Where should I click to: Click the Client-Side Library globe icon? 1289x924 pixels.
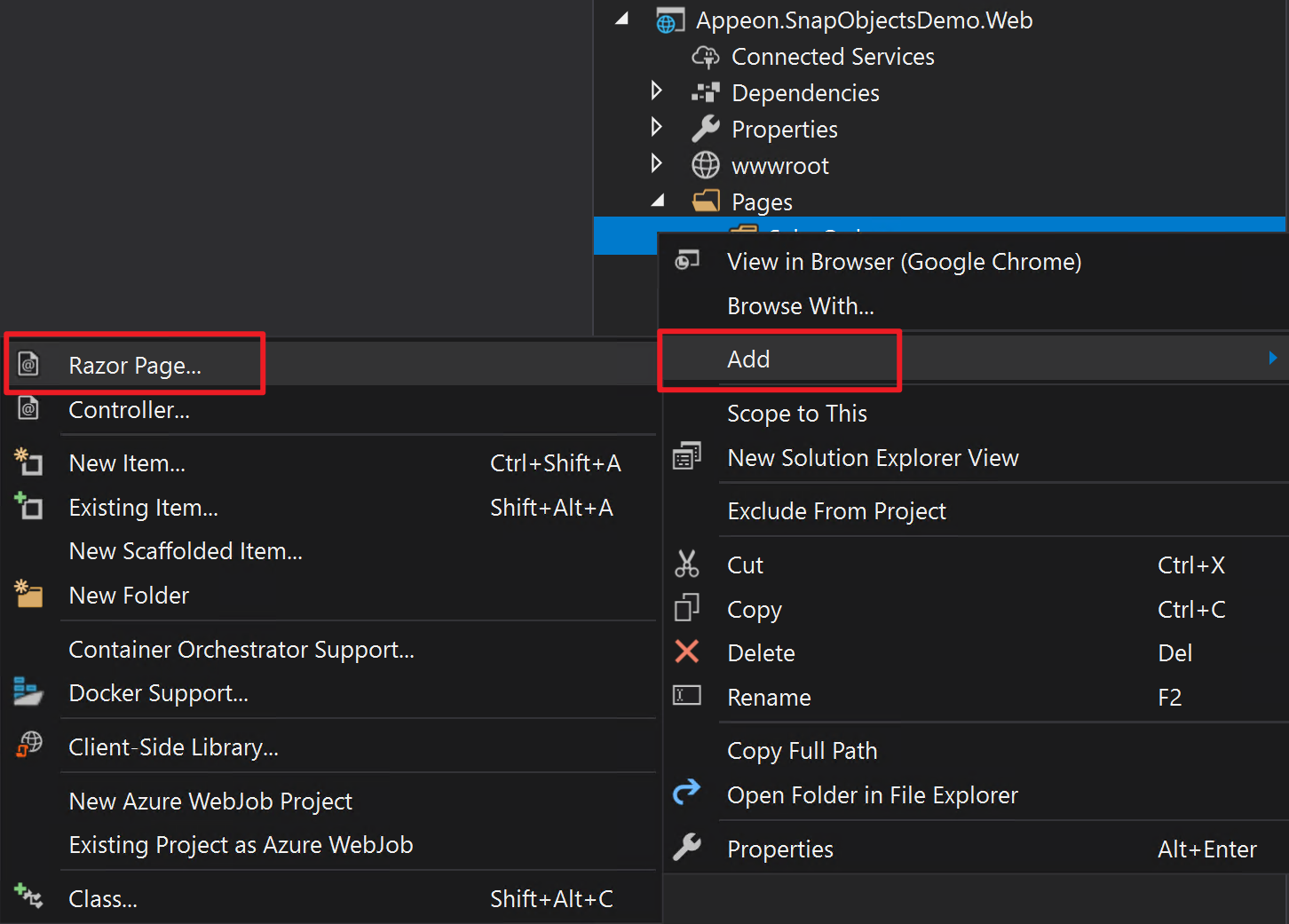click(28, 746)
